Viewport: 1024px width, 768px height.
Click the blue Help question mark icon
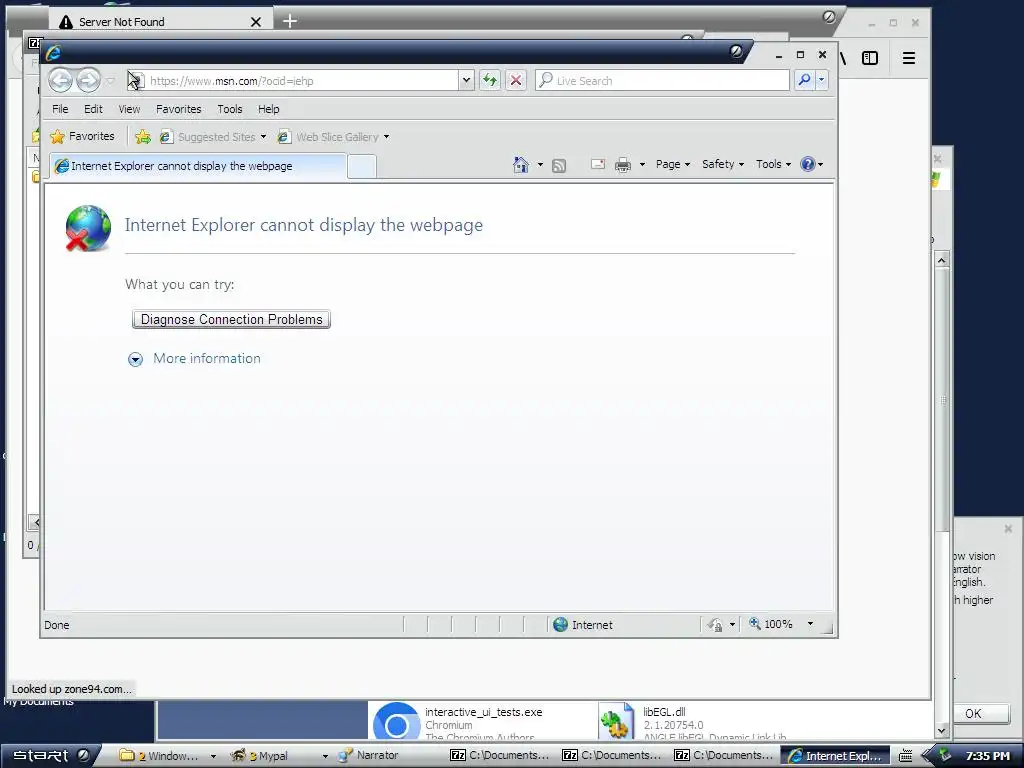coord(808,165)
